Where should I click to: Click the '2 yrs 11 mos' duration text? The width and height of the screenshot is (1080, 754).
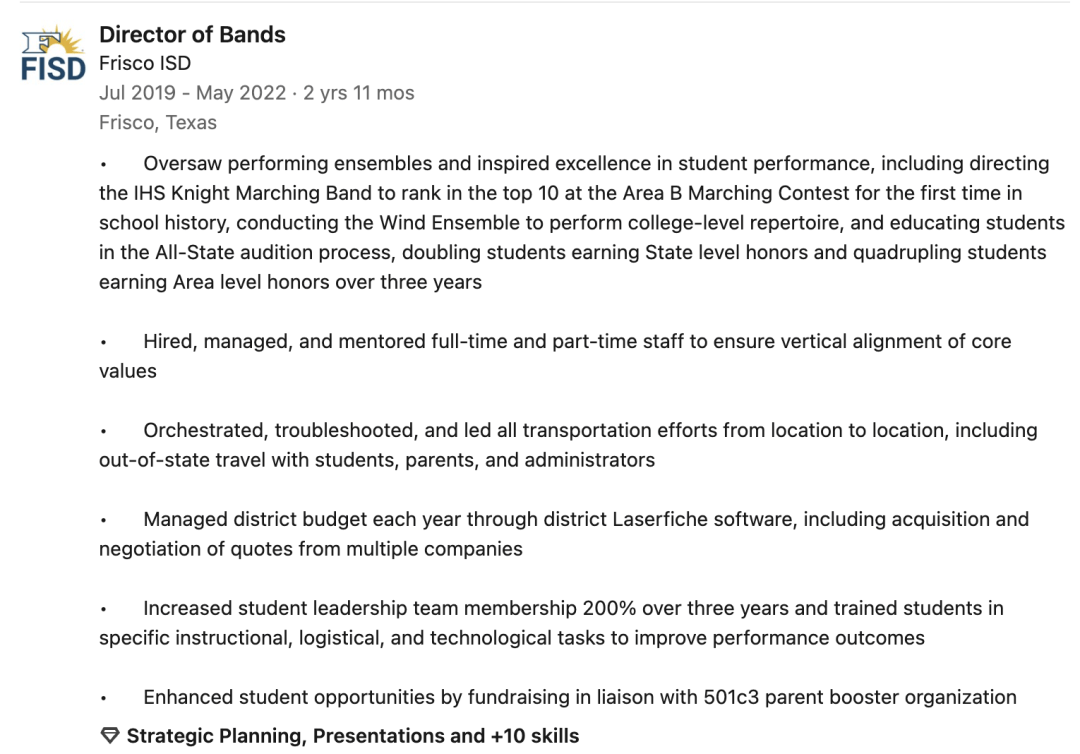[x=359, y=93]
